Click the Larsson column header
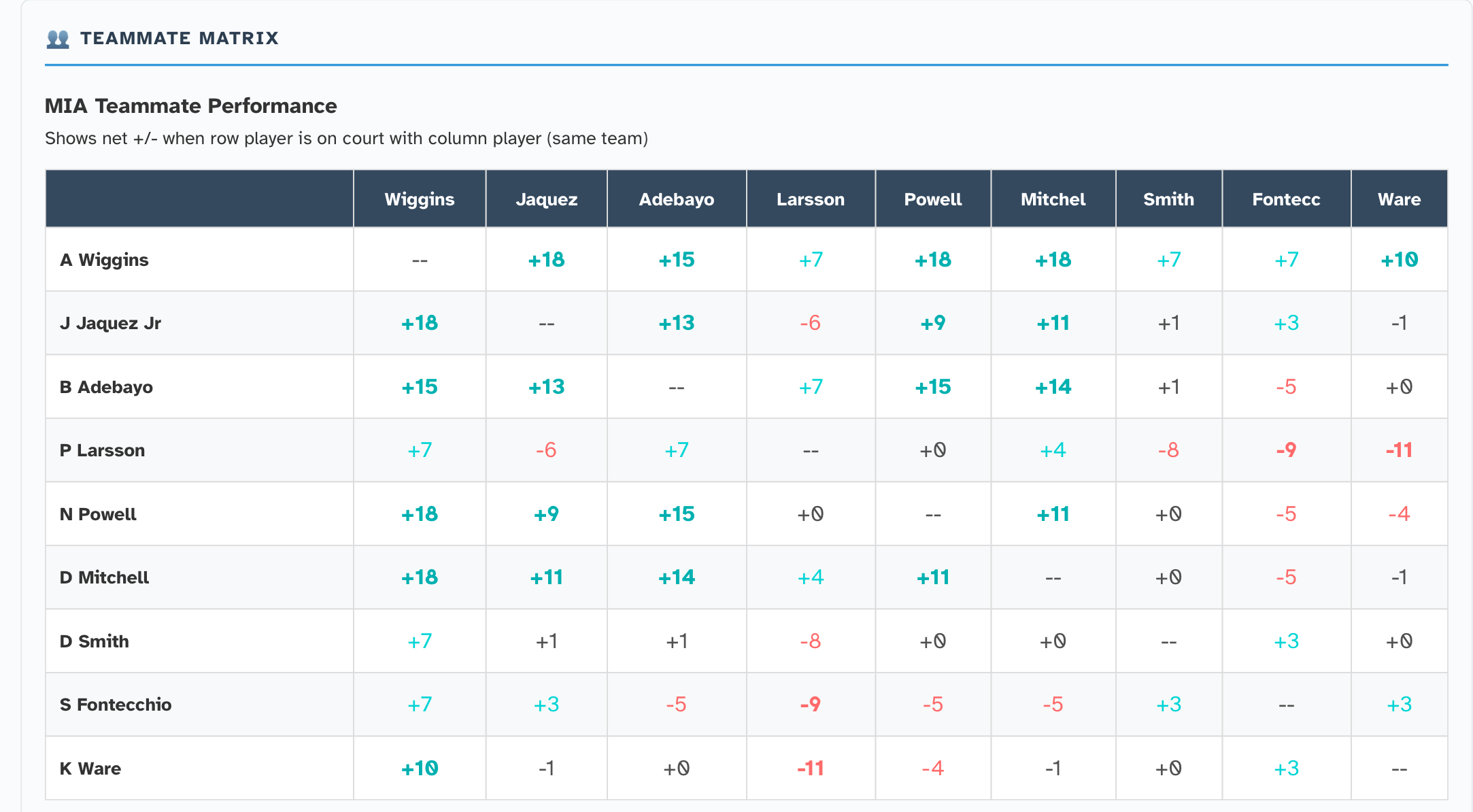Viewport: 1473px width, 812px height. click(810, 199)
